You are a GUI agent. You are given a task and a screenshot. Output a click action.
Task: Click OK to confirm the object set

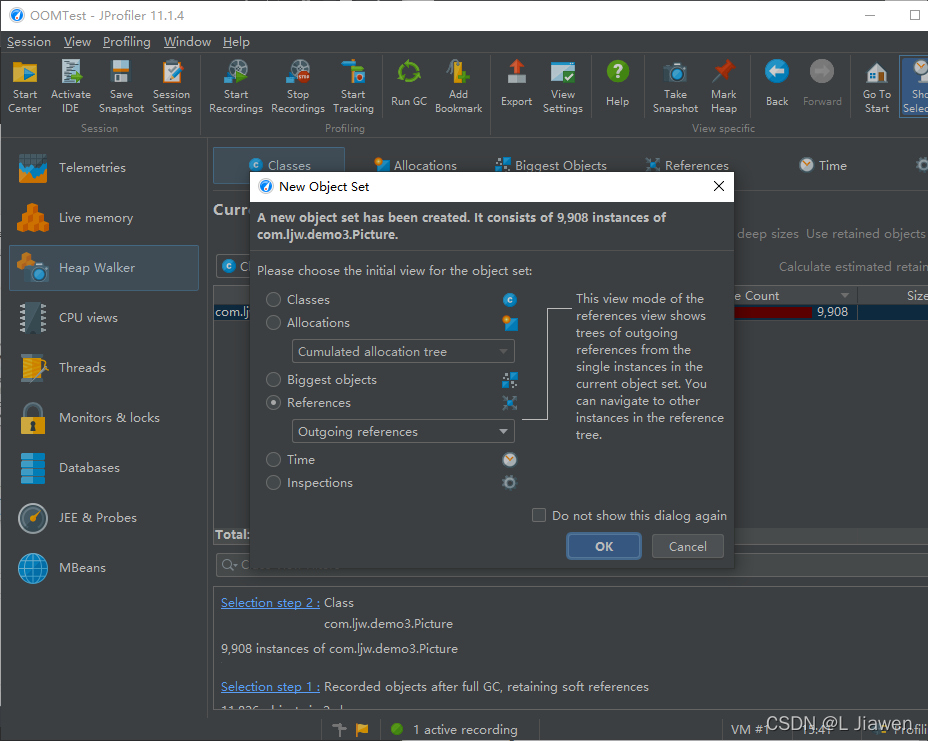[x=604, y=546]
